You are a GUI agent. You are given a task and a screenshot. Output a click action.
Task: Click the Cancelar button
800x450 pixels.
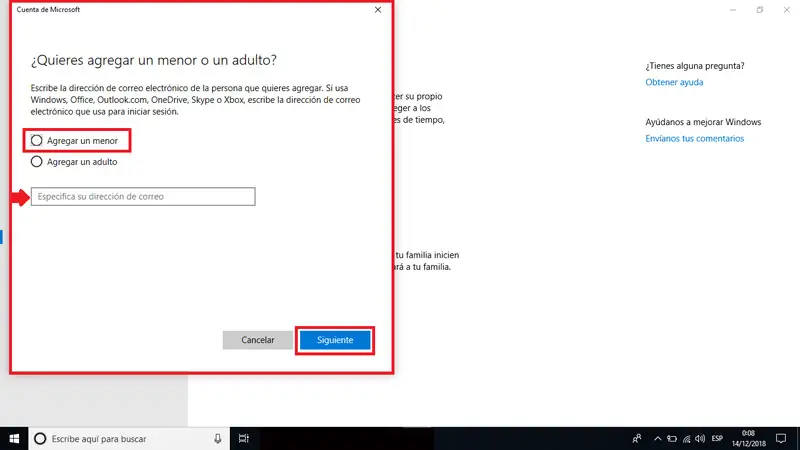click(x=258, y=340)
